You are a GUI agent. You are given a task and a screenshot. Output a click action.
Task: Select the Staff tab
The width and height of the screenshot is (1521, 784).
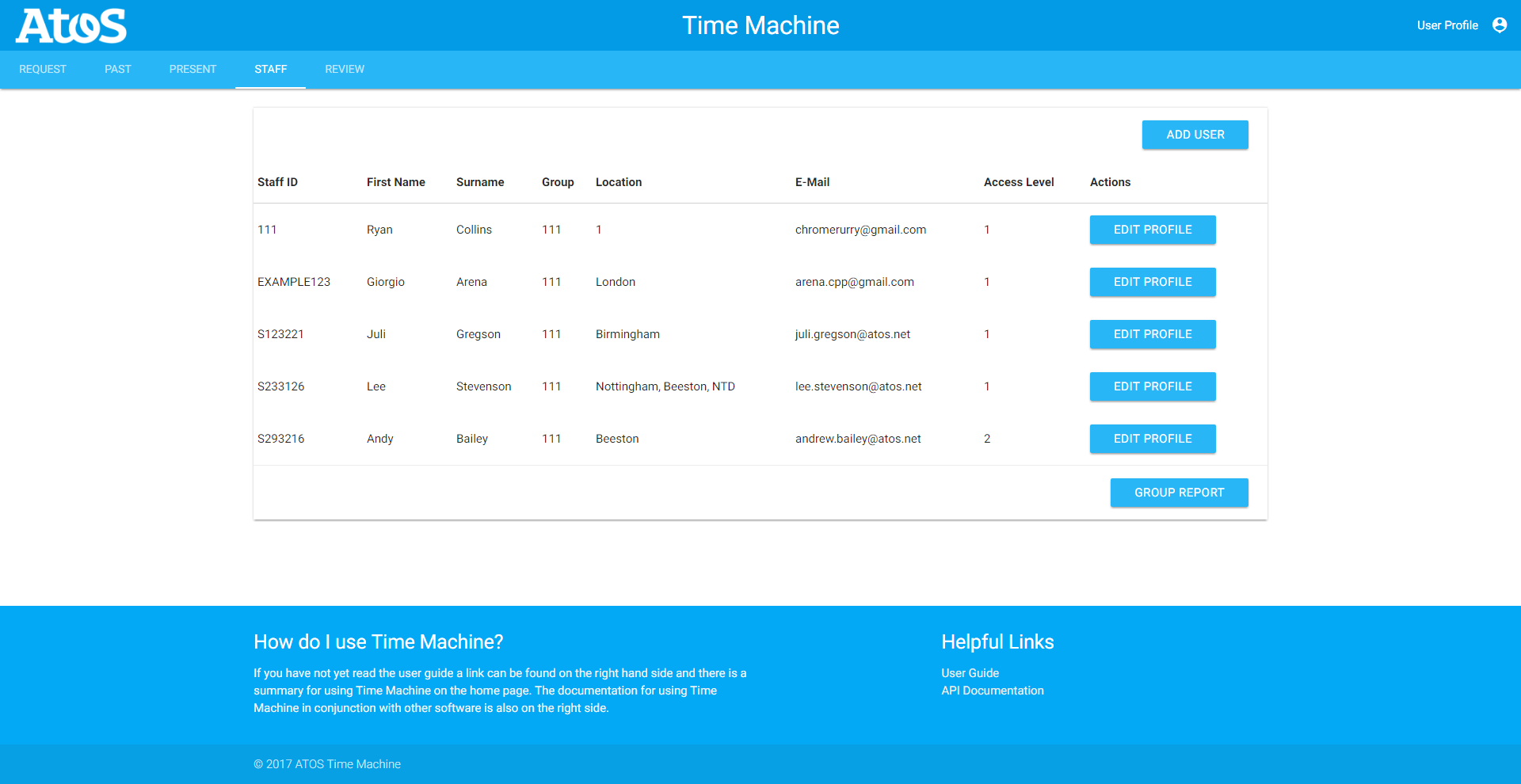tap(270, 70)
